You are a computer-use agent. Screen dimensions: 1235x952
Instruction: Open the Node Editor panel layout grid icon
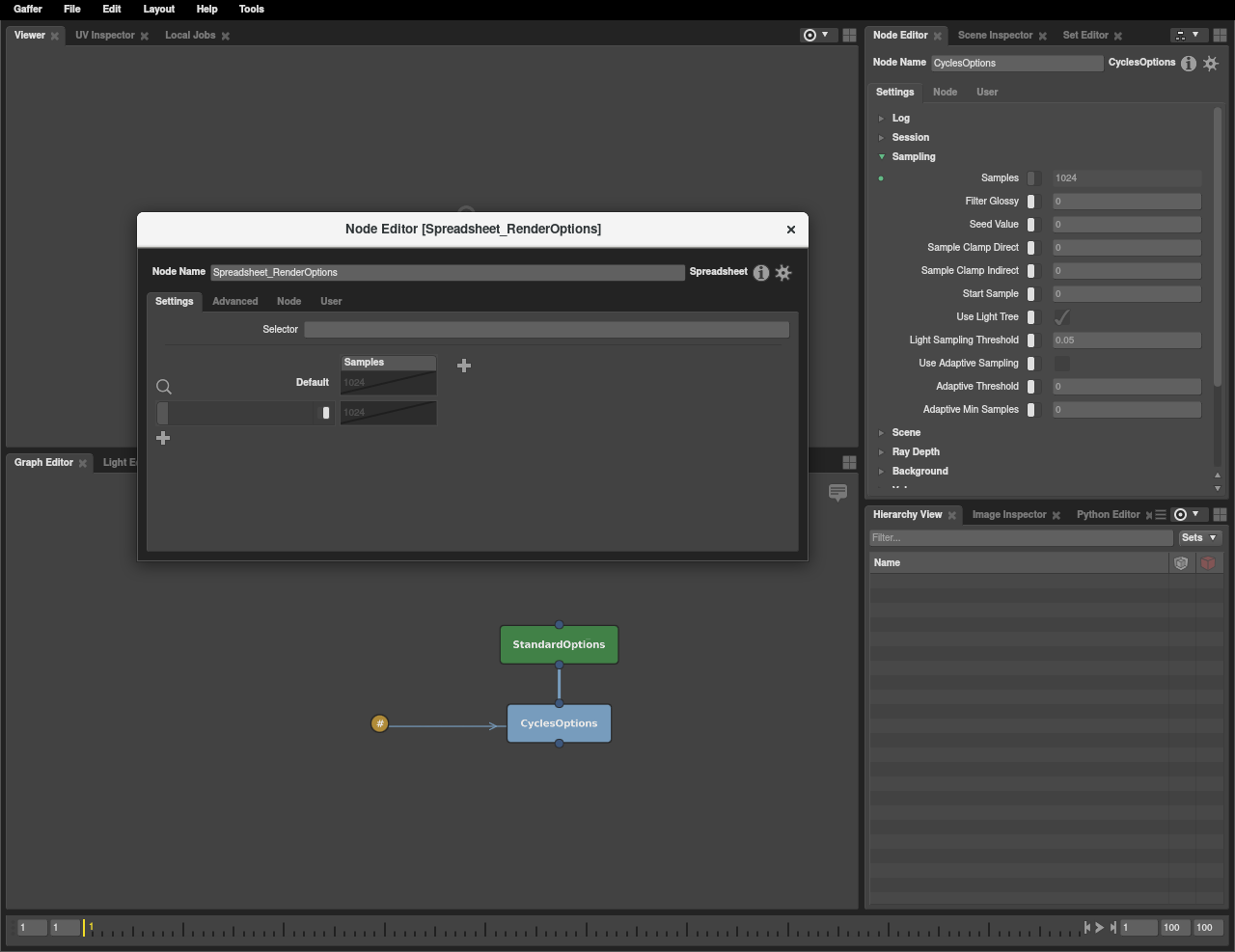coord(1220,35)
